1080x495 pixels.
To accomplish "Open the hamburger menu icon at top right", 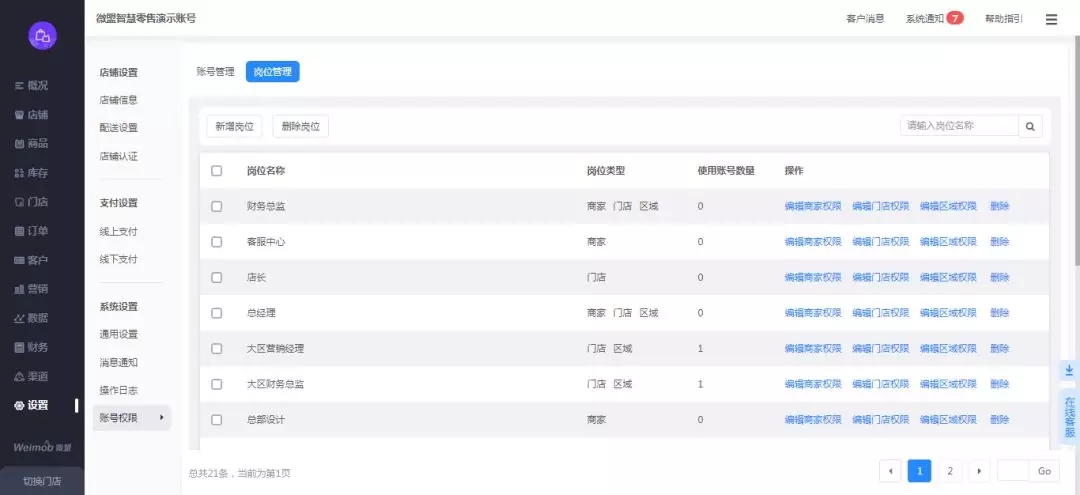I will click(x=1051, y=19).
